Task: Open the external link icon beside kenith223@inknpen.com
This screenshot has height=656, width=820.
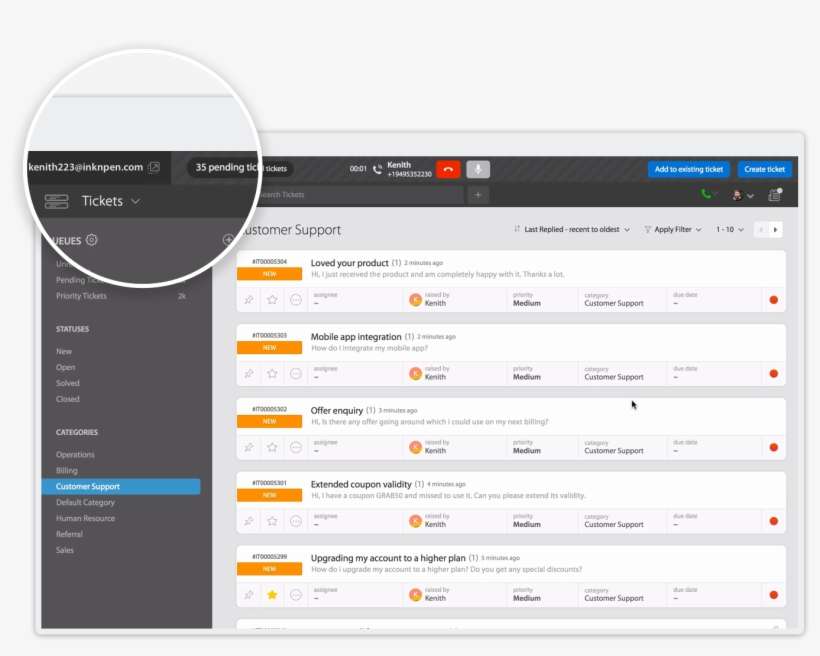Action: coord(154,167)
